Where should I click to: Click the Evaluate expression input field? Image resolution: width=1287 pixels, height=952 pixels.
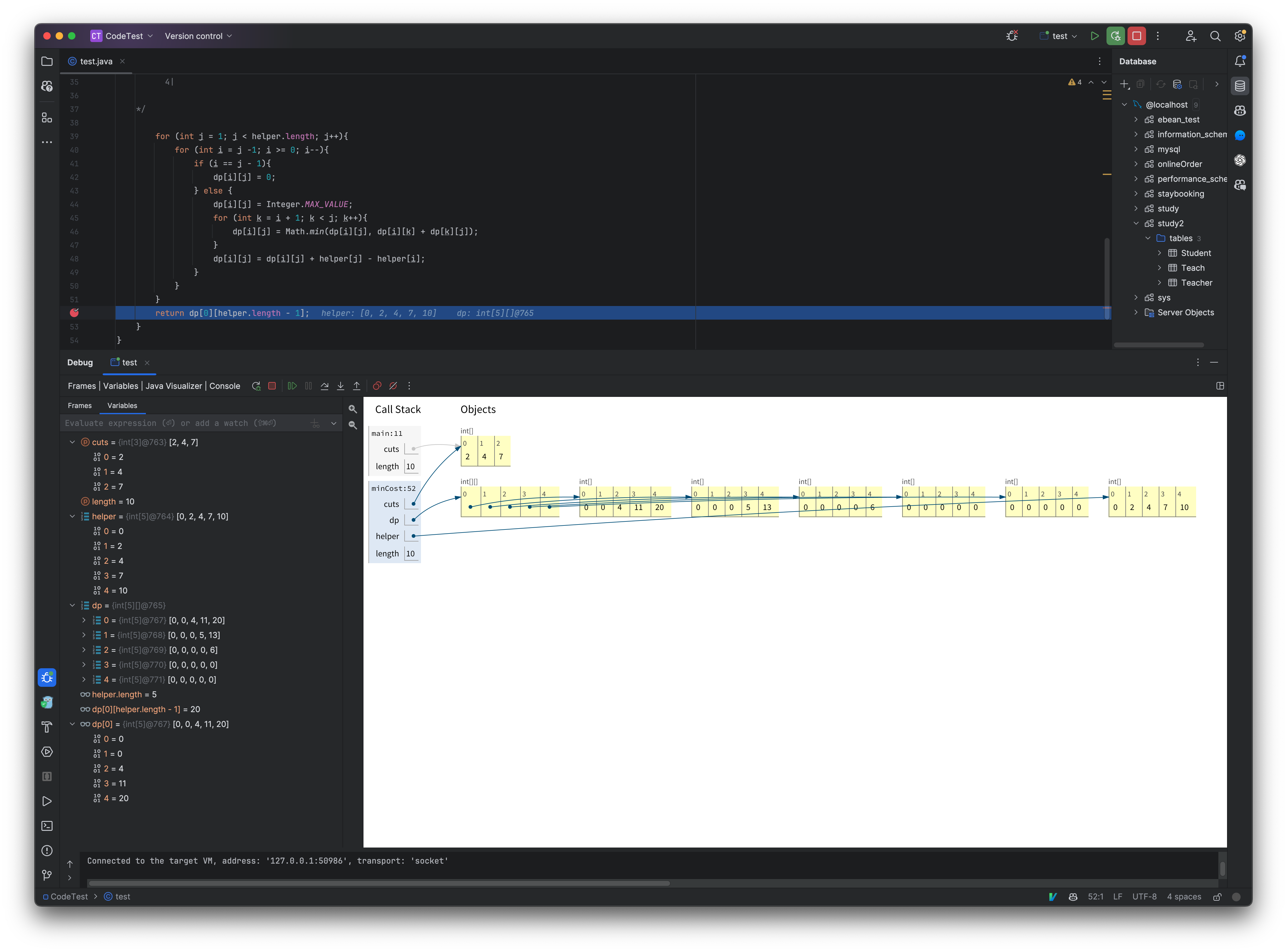click(x=184, y=423)
